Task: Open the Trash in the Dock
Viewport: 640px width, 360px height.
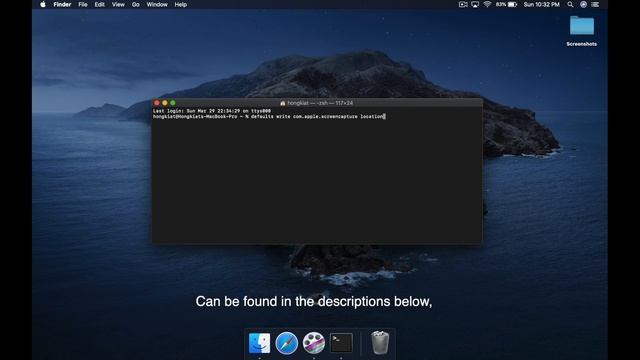Action: 380,342
